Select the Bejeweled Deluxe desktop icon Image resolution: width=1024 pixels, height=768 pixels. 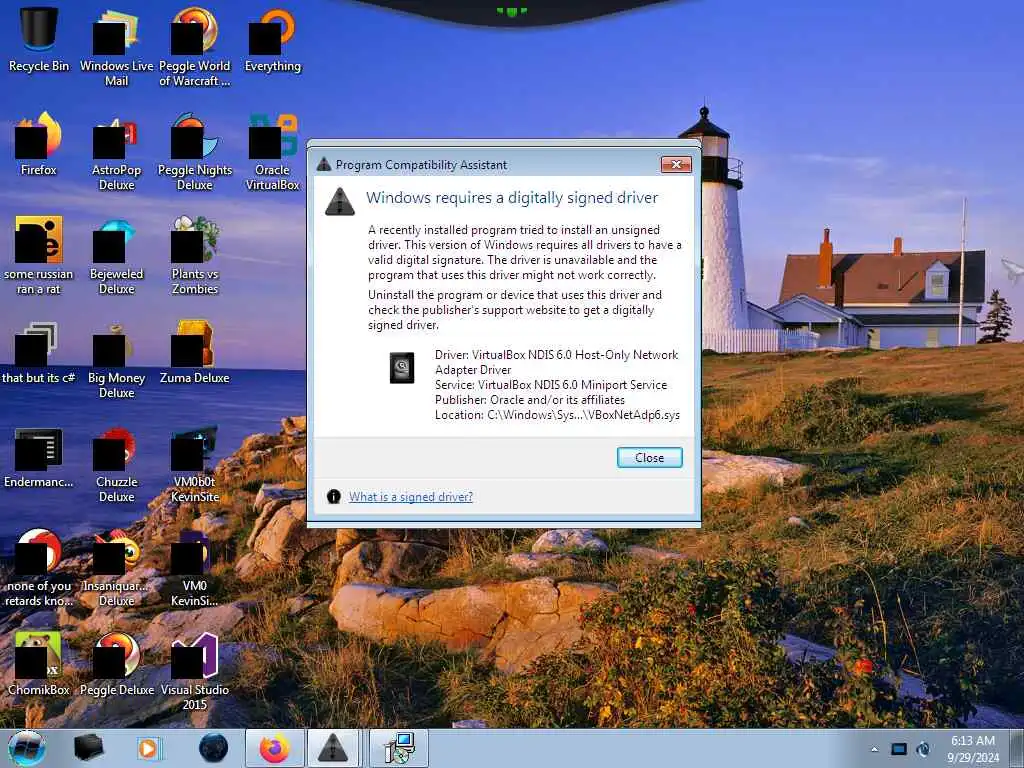116,255
